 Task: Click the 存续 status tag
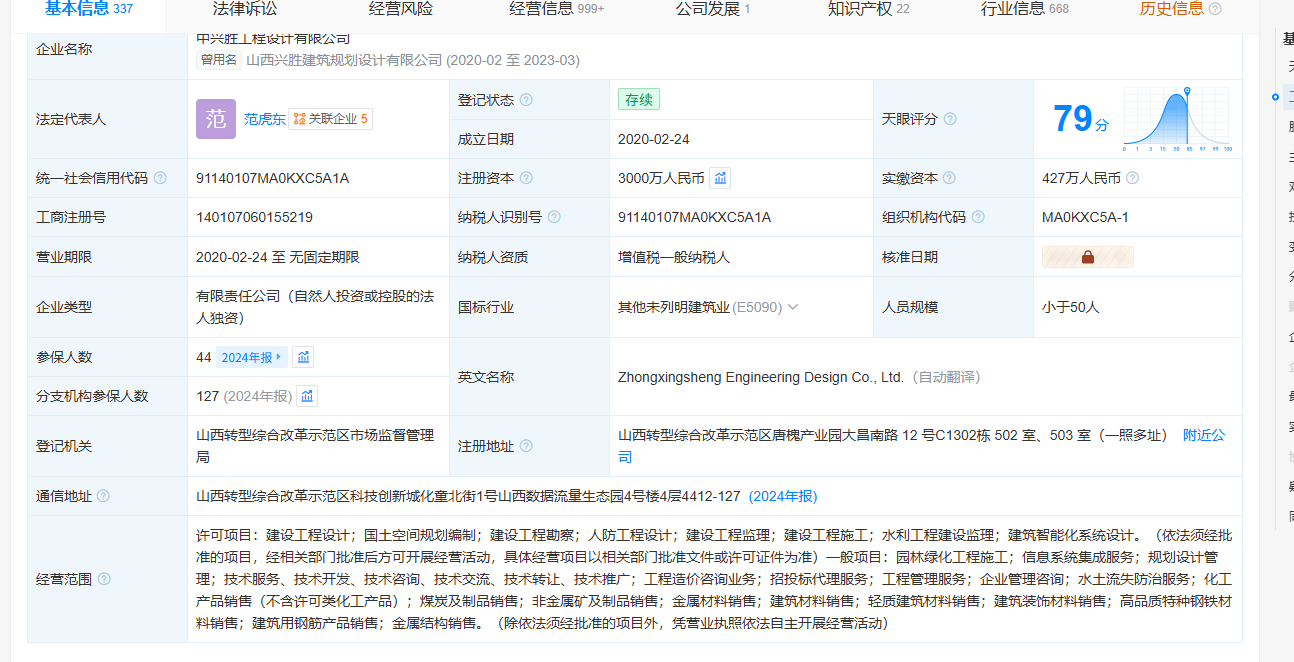[639, 100]
